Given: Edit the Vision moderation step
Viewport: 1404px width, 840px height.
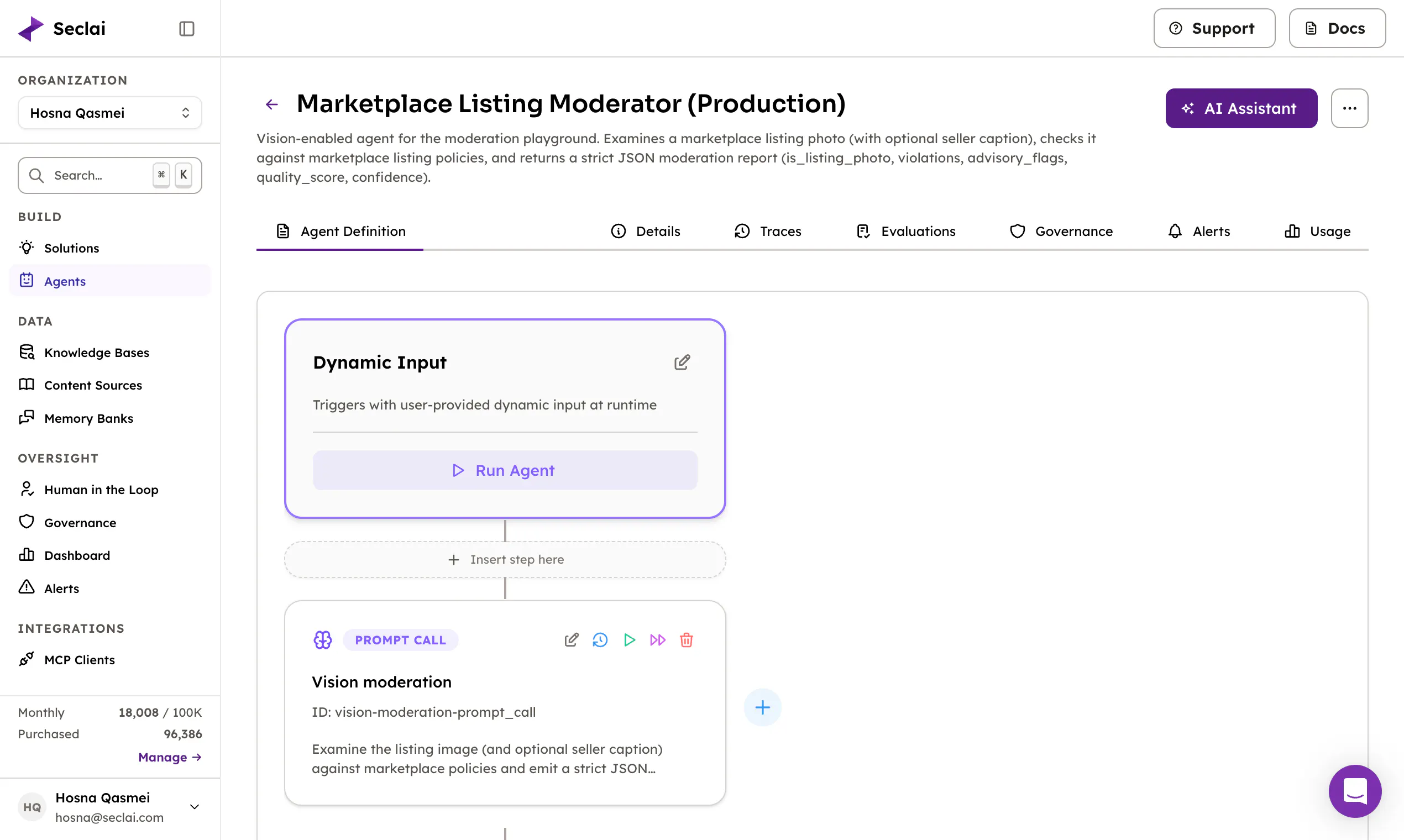Looking at the screenshot, I should point(571,640).
